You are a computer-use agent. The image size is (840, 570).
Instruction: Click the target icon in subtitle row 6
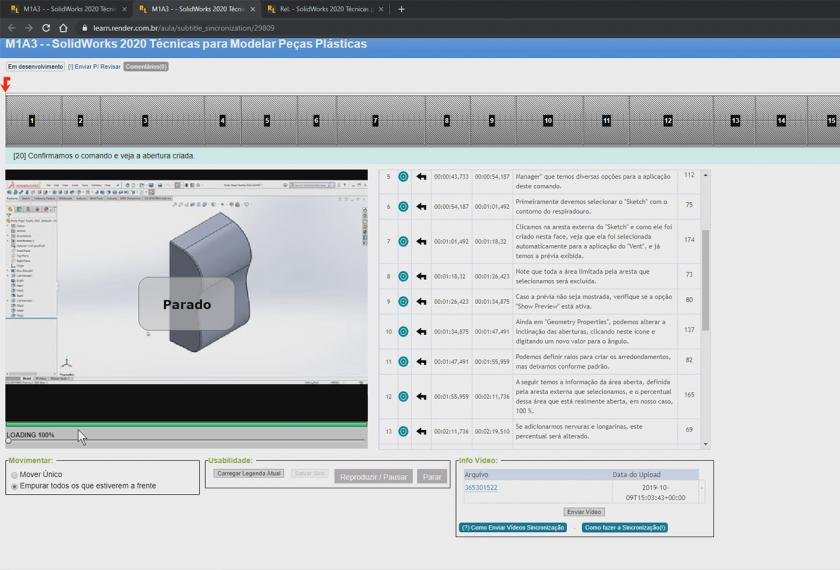tap(403, 207)
